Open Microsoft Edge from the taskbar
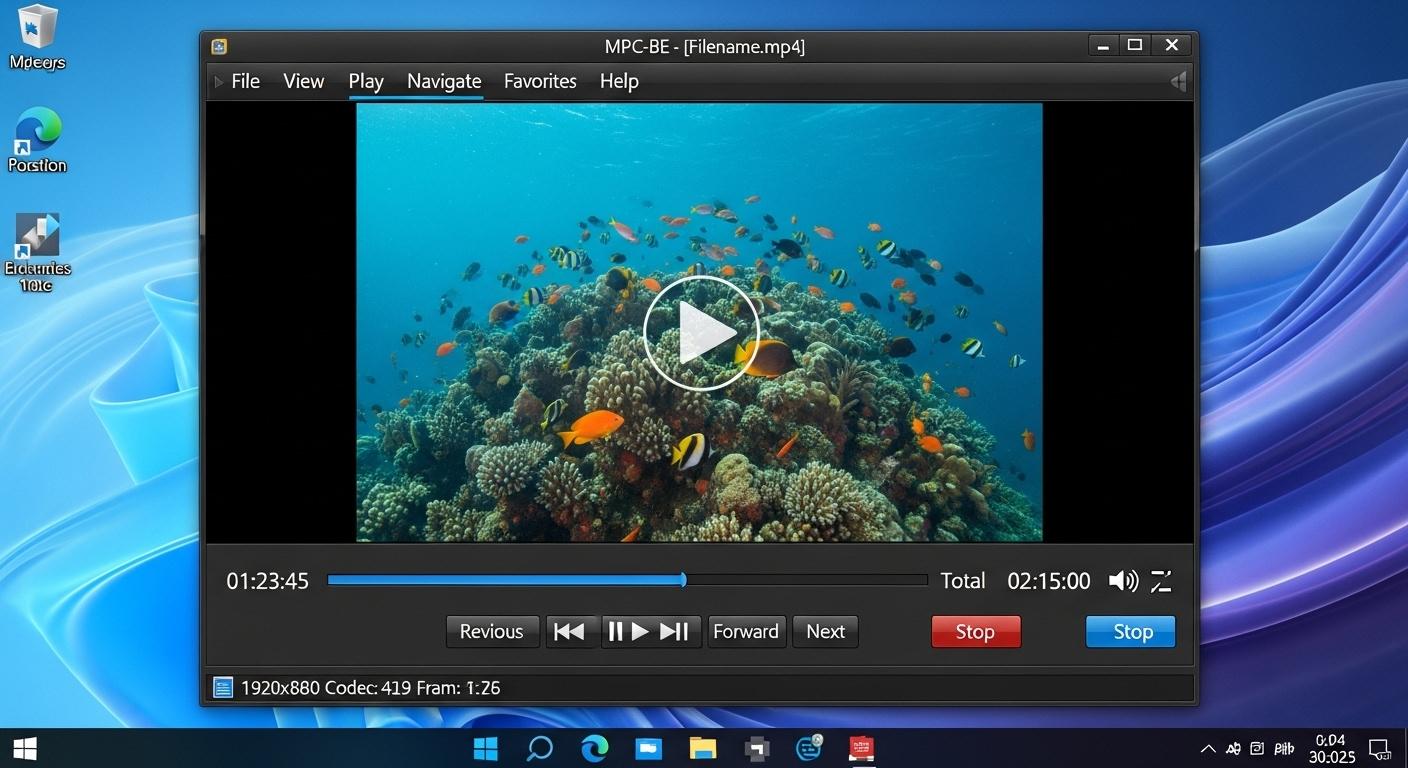The width and height of the screenshot is (1408, 768). (595, 748)
